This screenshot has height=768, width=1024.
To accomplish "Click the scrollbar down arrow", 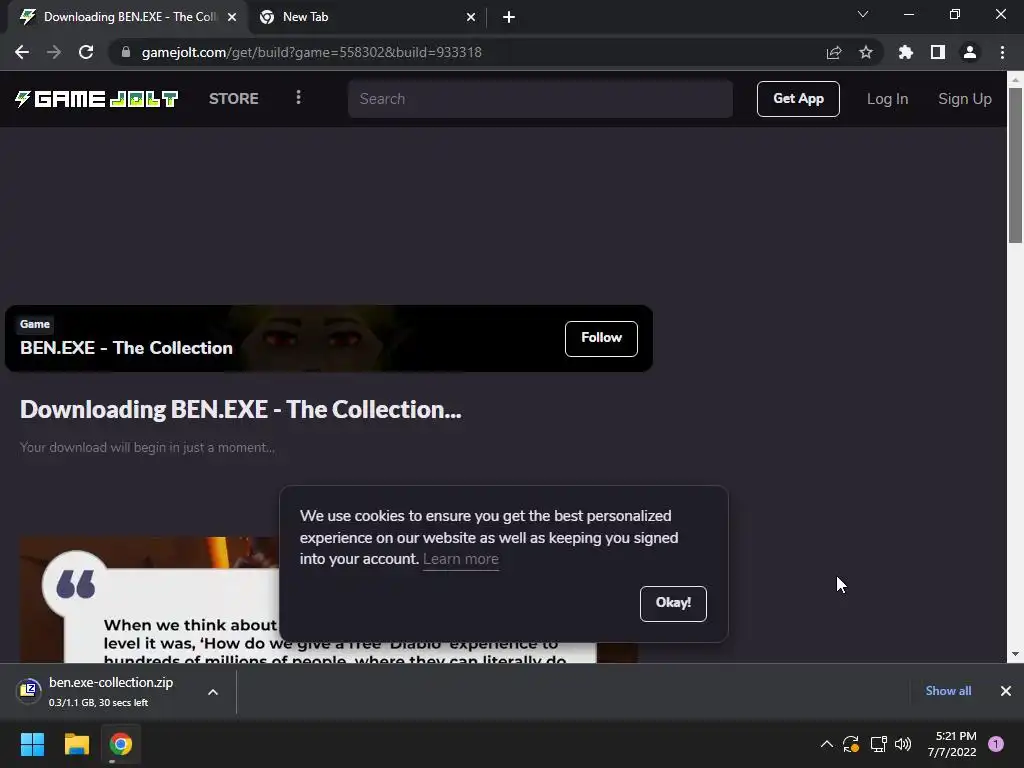I will pos(1015,654).
